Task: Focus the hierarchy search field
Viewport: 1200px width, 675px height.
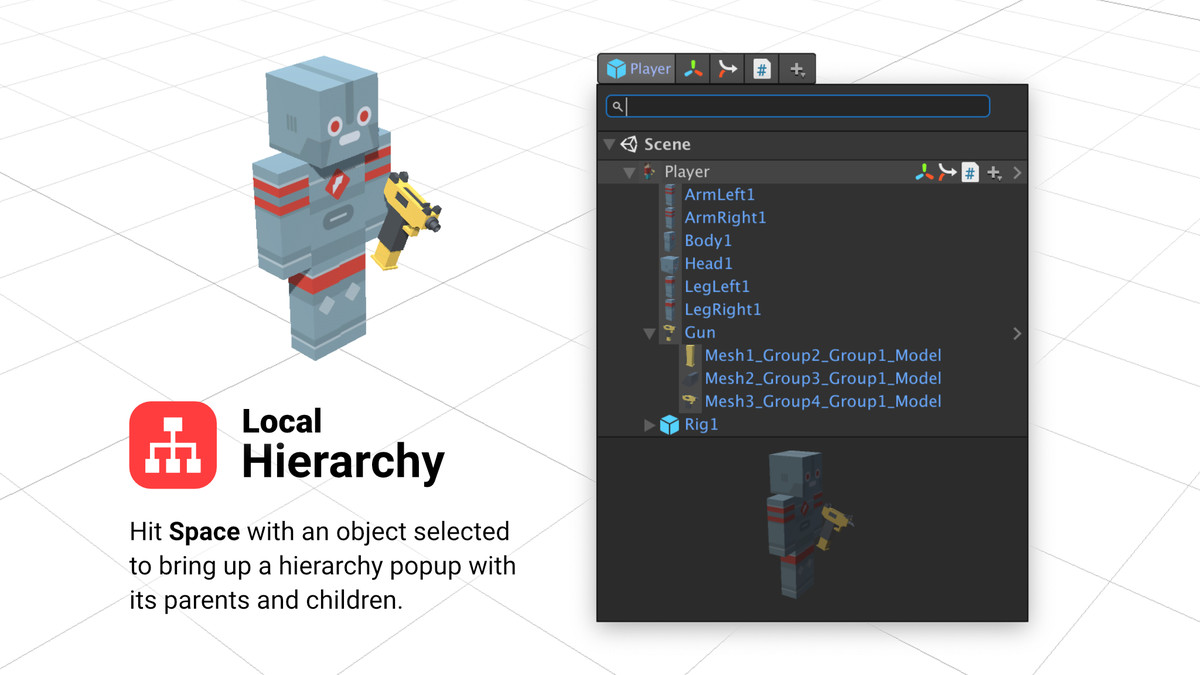Action: coord(798,106)
